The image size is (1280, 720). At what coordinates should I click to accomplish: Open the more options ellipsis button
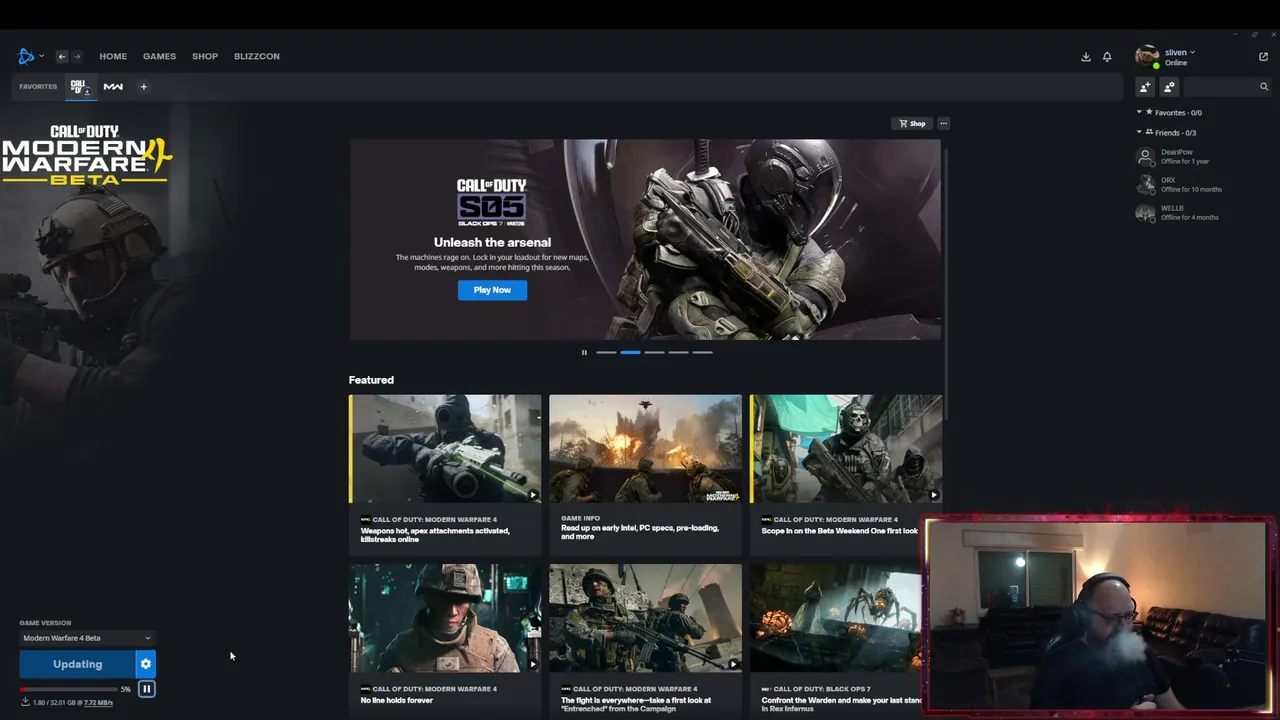(x=943, y=124)
